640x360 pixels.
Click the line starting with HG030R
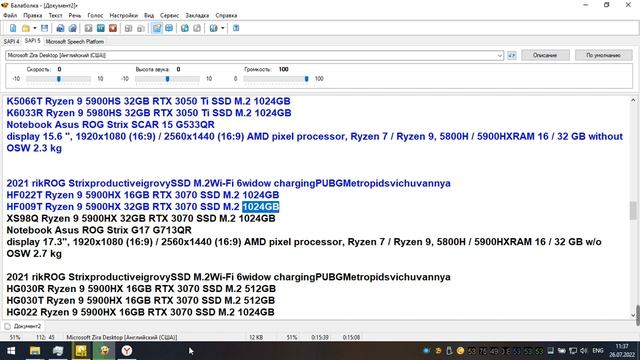tap(141, 289)
